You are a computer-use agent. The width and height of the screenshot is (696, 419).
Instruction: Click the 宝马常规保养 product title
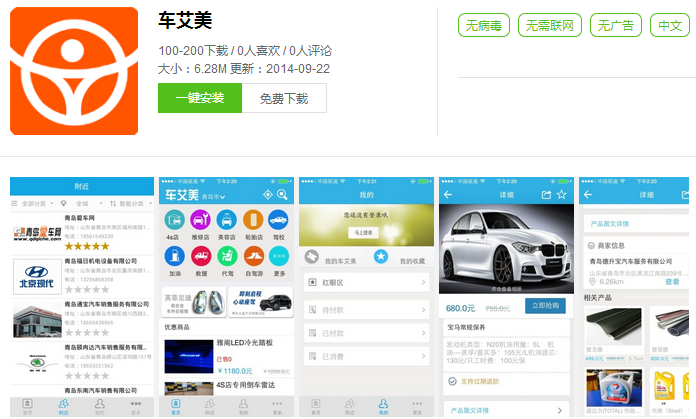[466, 327]
